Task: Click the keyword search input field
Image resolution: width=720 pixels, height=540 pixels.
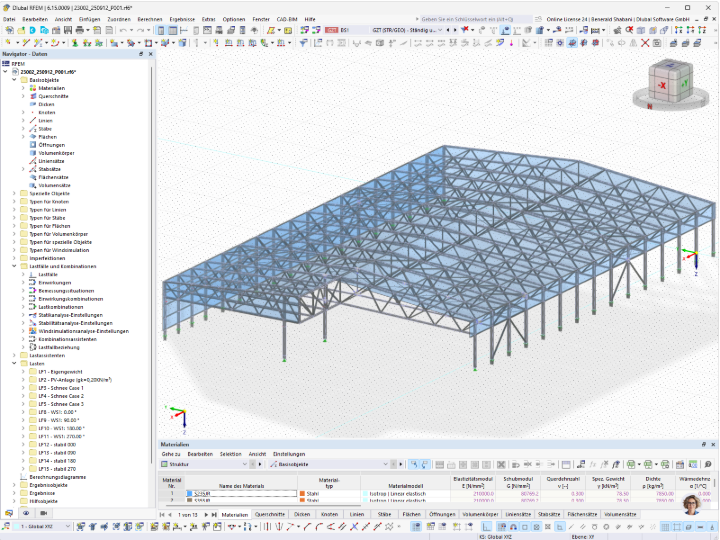Action: [477, 19]
